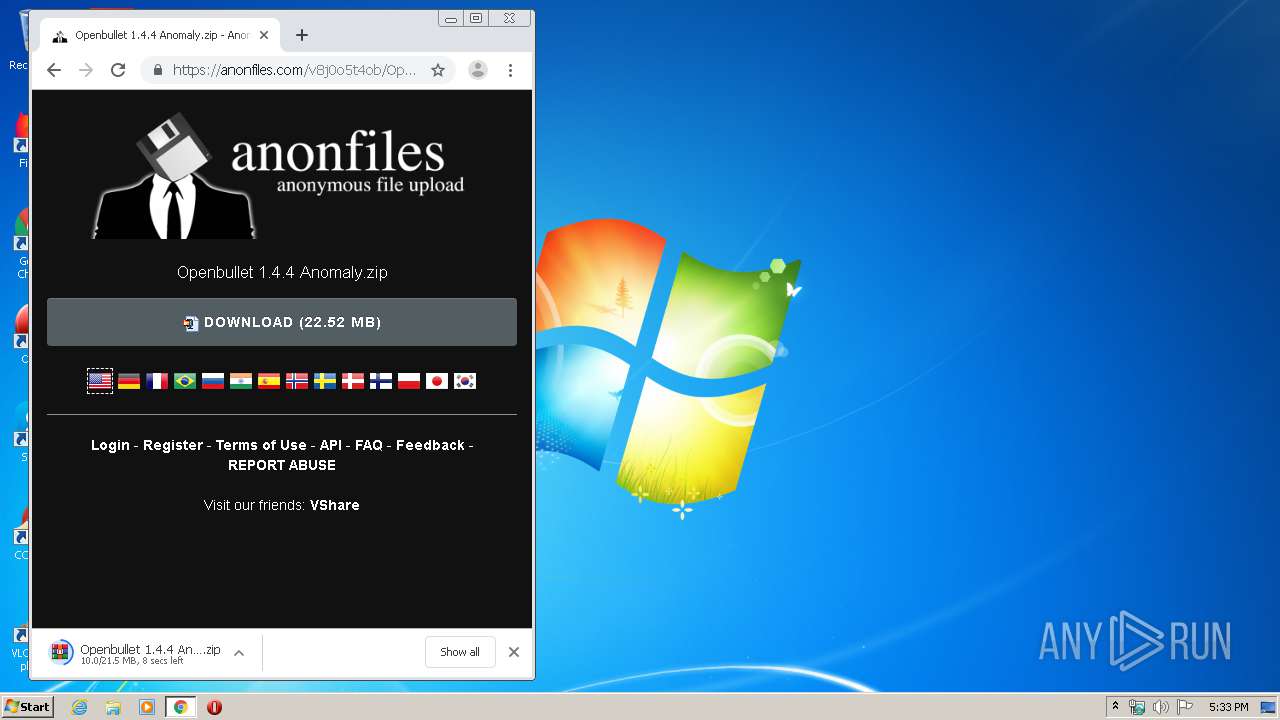Close the Openbullet 1.4.4 Anomaly.zip tab

point(264,35)
